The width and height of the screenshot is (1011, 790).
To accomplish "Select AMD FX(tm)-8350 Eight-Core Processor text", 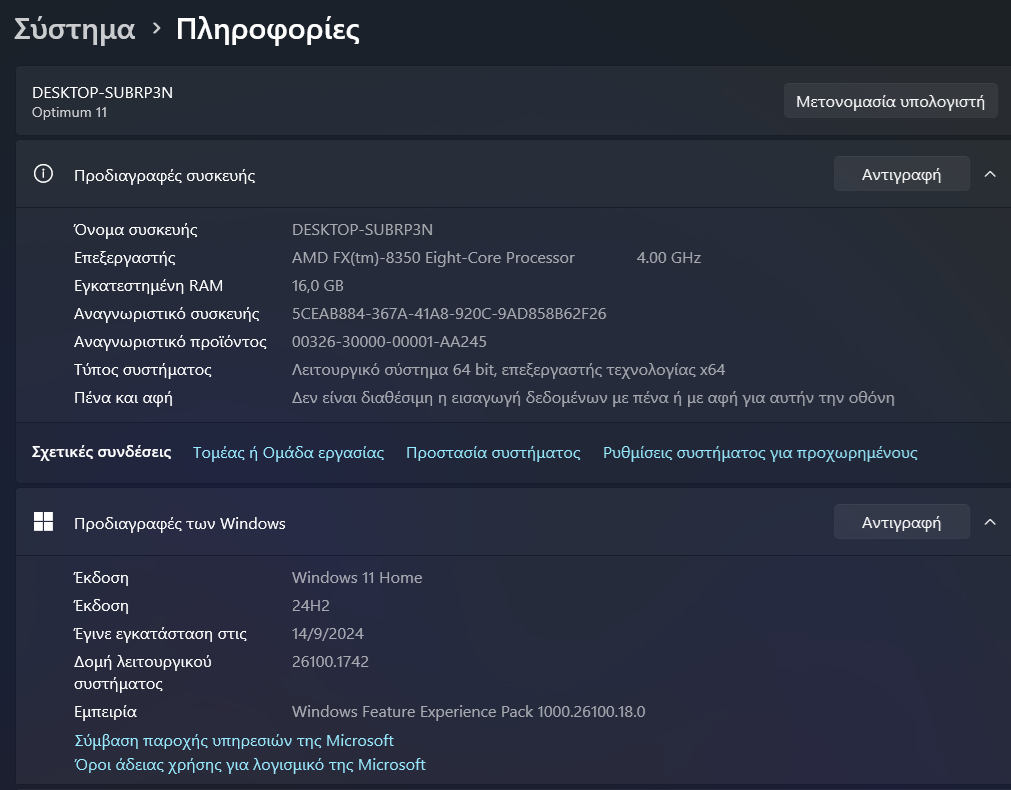I will [x=433, y=257].
